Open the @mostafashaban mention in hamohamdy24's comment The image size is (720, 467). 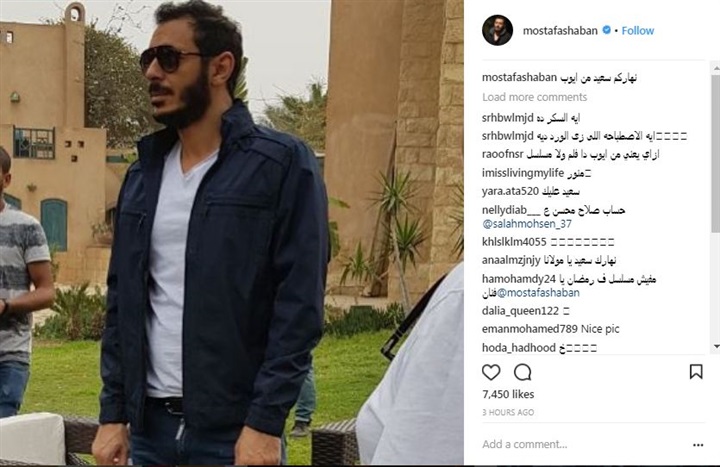coord(538,293)
